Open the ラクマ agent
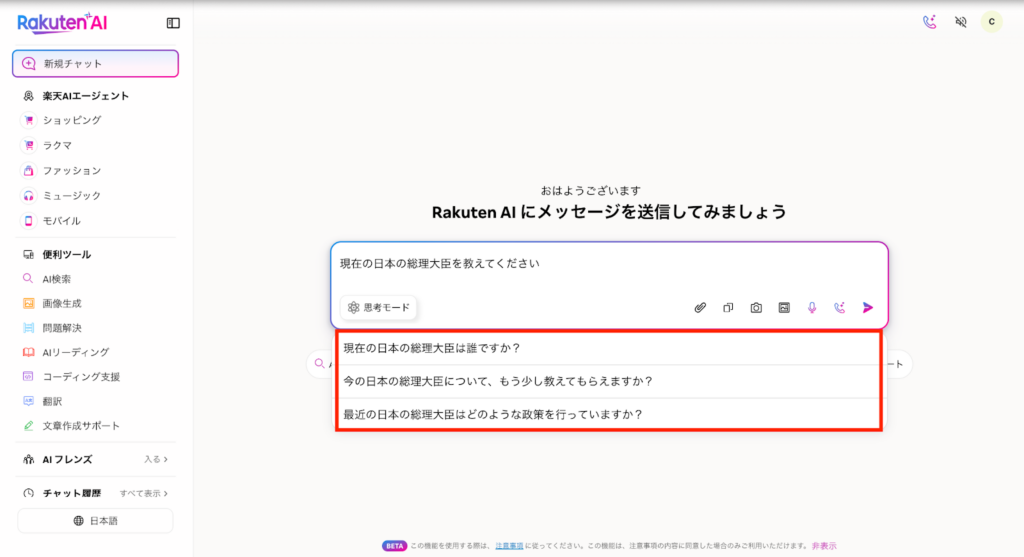Viewport: 1024px width, 557px height. pyautogui.click(x=57, y=145)
